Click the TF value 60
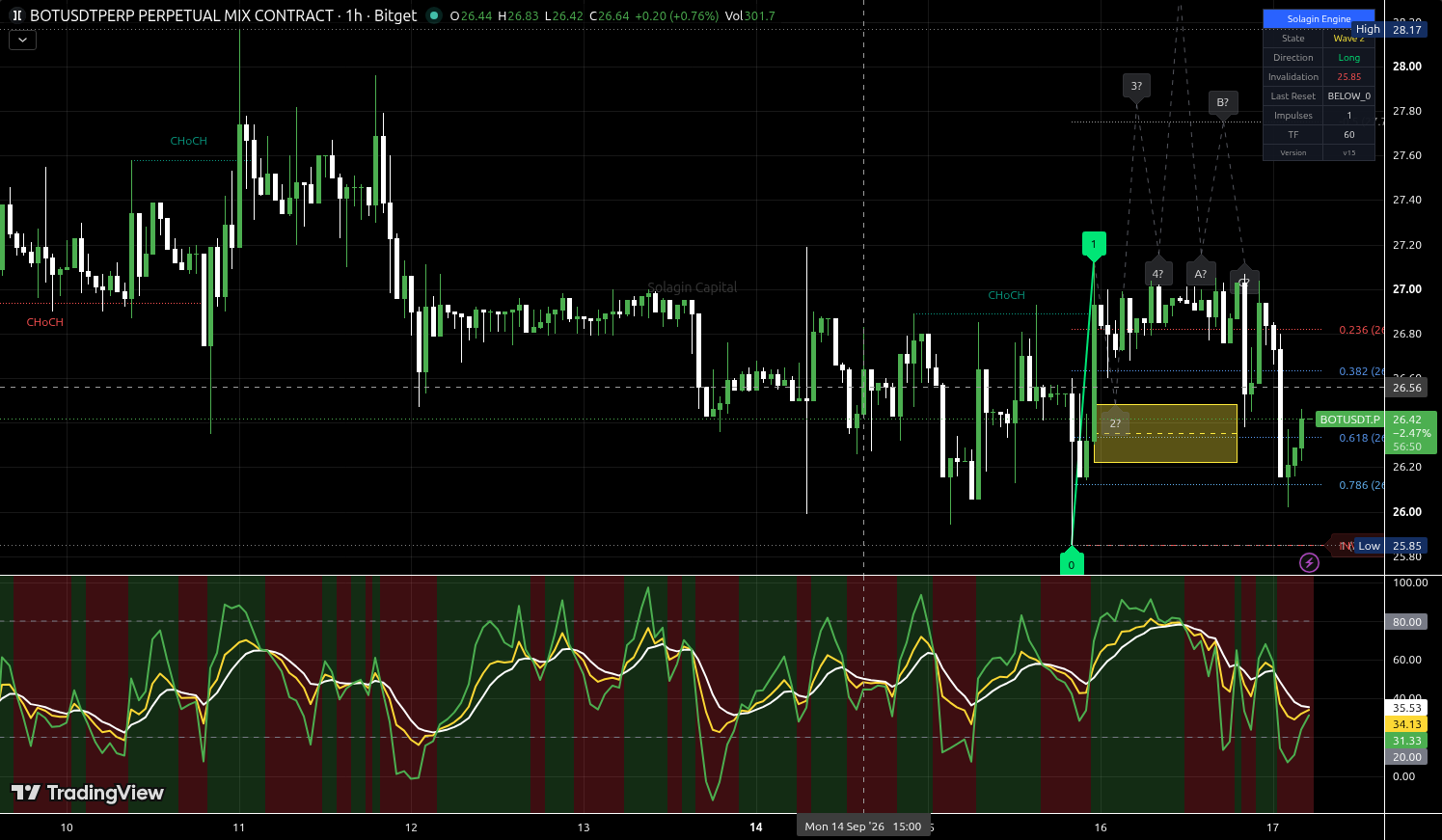This screenshot has height=840, width=1442. pyautogui.click(x=1349, y=135)
